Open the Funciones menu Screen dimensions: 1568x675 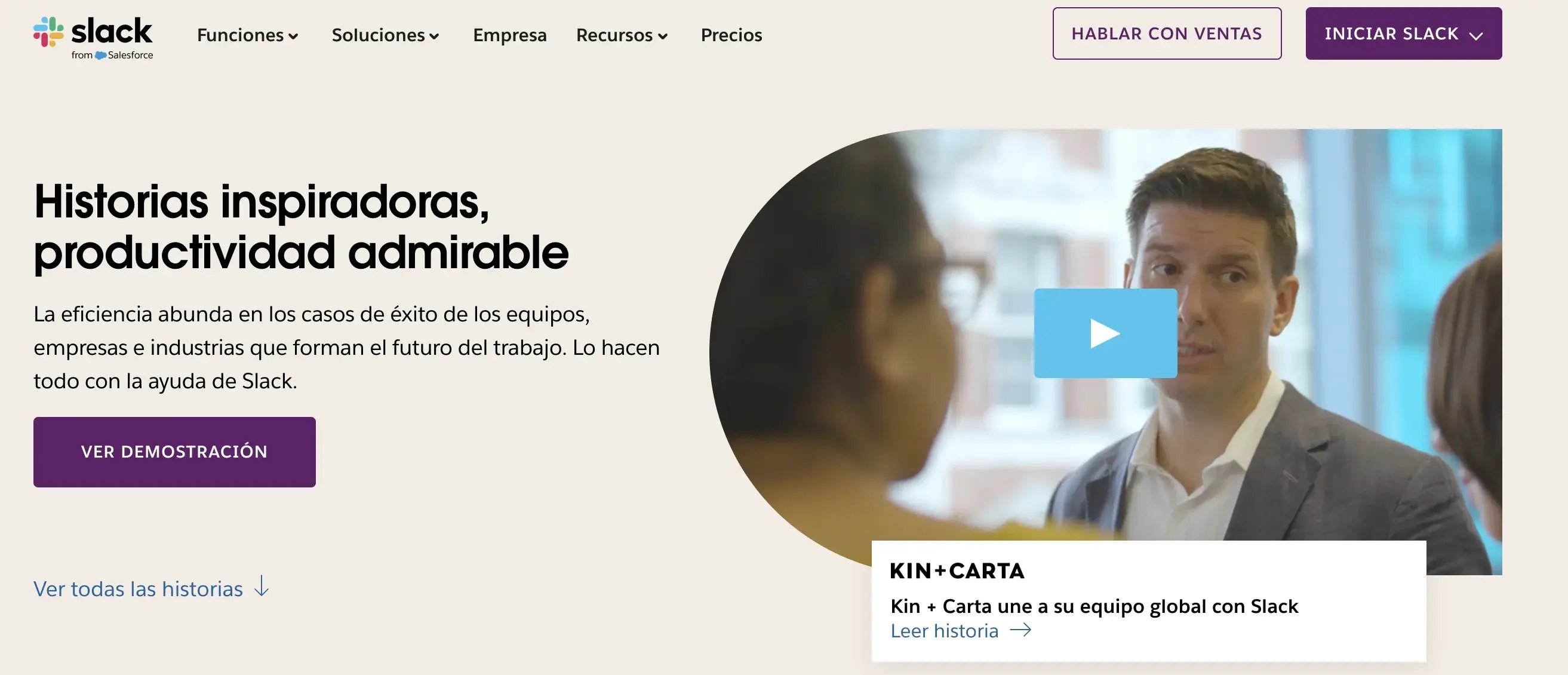[x=248, y=35]
